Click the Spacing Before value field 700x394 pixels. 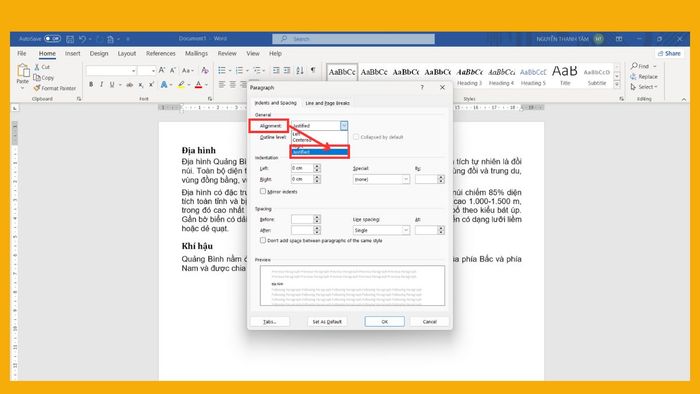pos(302,219)
